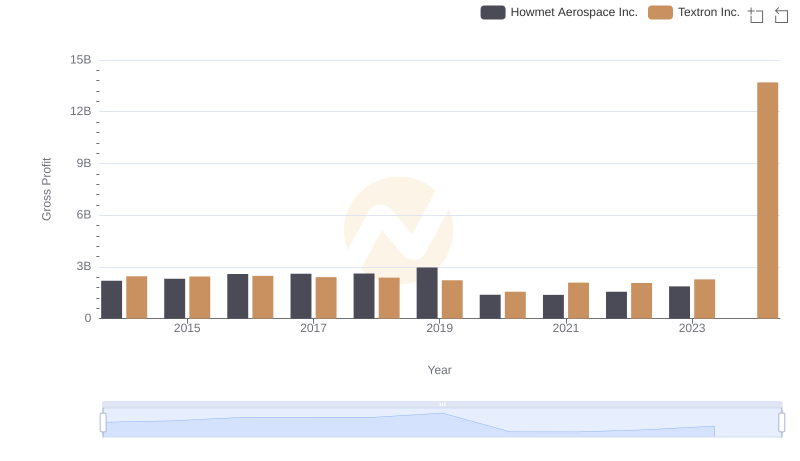
Task: Grab the right data zoom slider handle
Action: click(781, 422)
